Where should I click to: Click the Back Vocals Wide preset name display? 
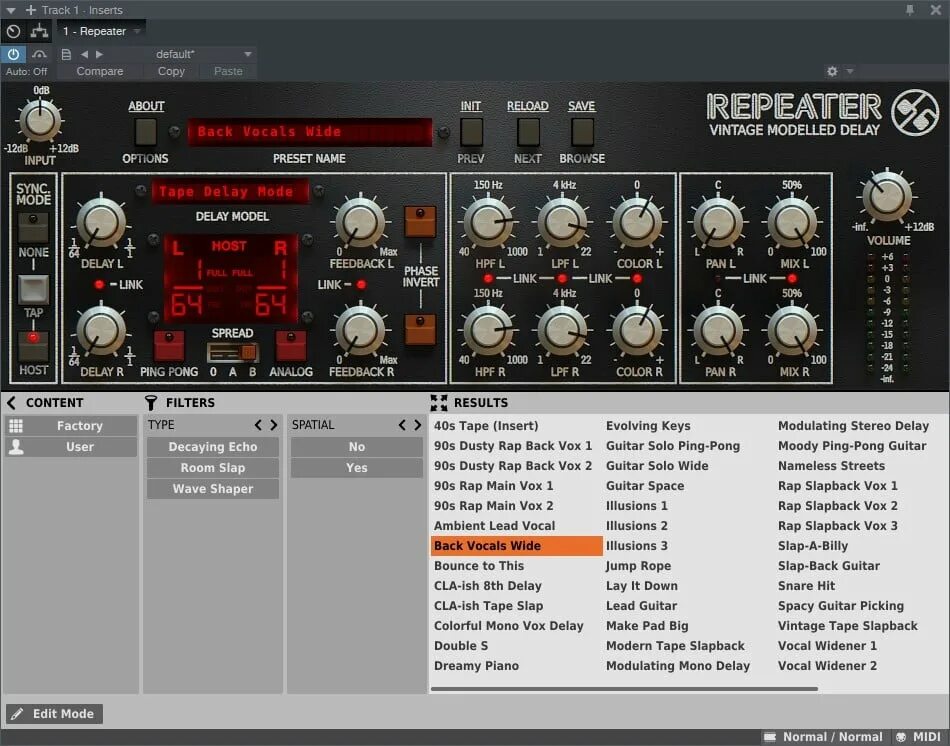click(x=310, y=132)
